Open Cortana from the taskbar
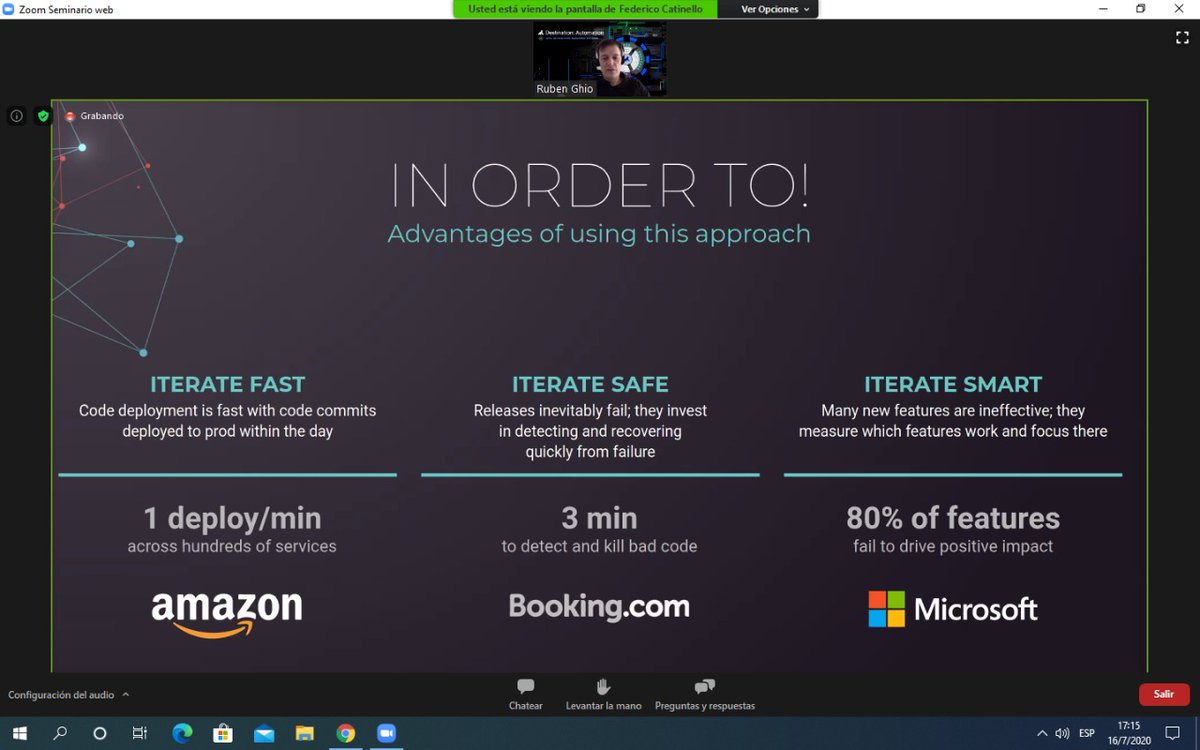The image size is (1200, 750). pyautogui.click(x=100, y=733)
